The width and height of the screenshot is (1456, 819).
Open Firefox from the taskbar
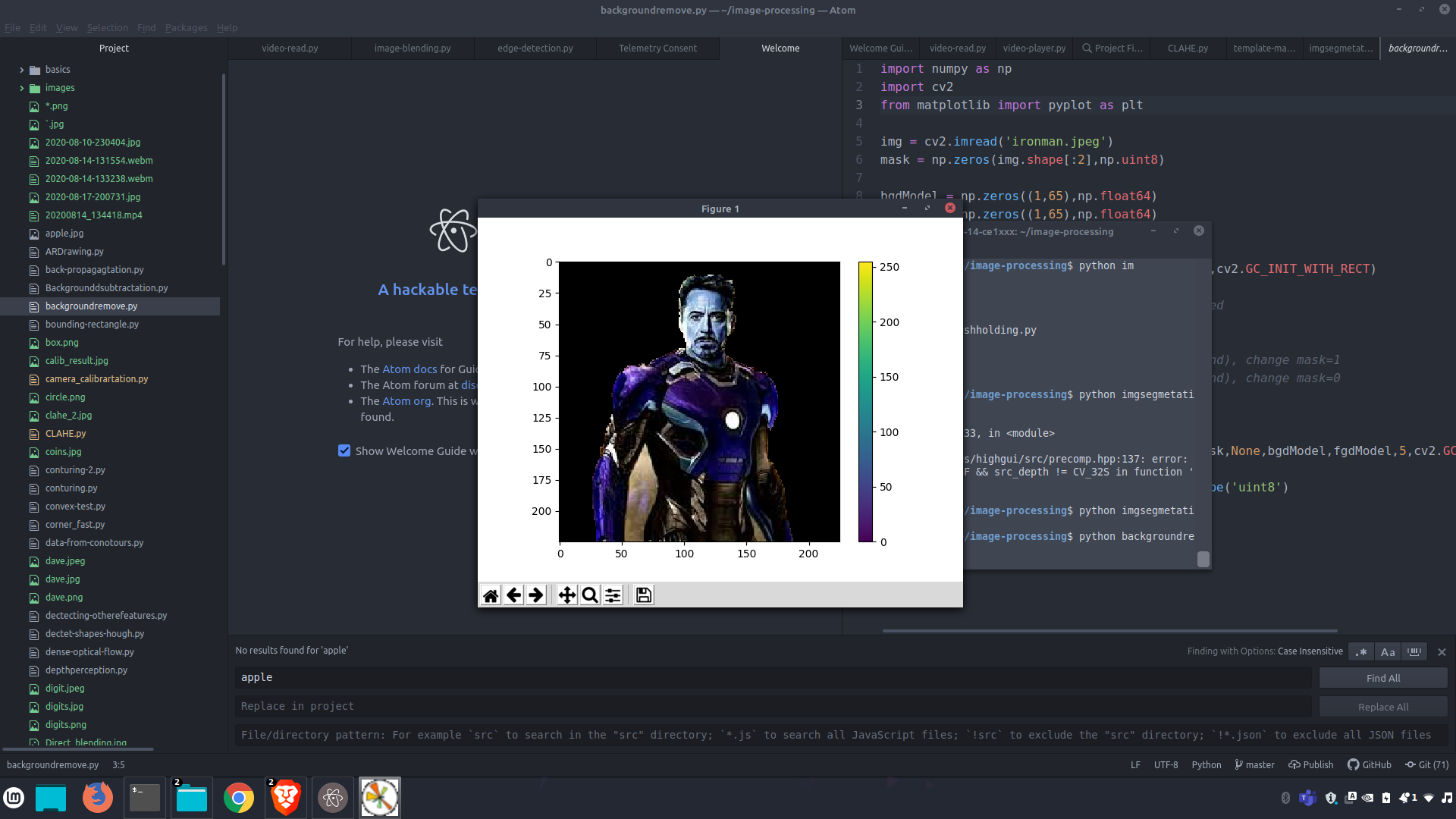97,798
